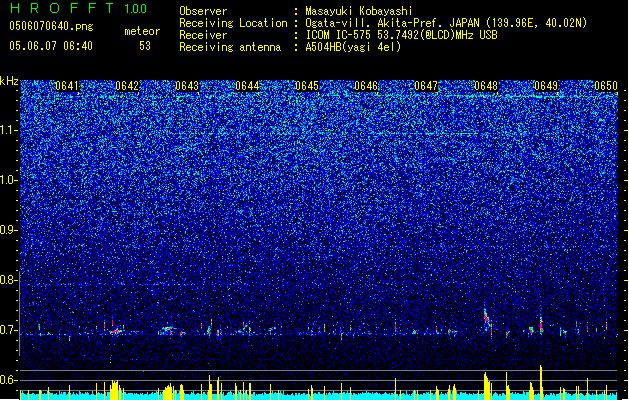Click the date stamp 05.06.07 06:40
Screen dimensions: 629x400
(x=51, y=46)
